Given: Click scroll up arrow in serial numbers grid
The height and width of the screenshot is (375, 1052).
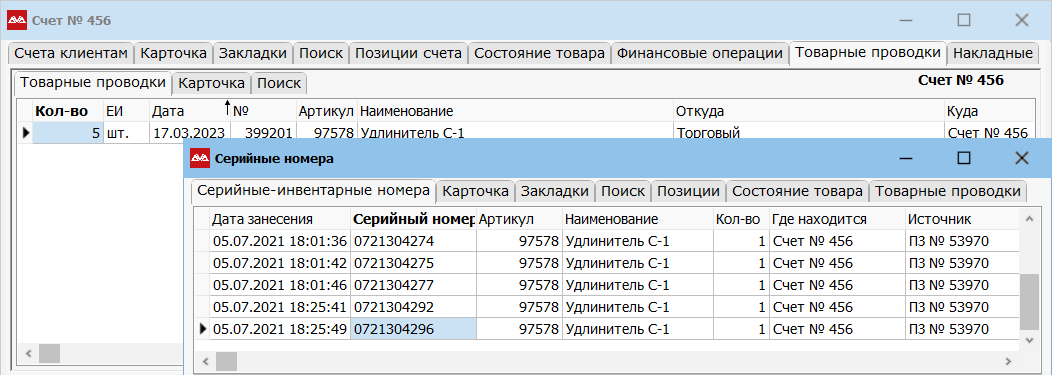Looking at the screenshot, I should 1027,218.
